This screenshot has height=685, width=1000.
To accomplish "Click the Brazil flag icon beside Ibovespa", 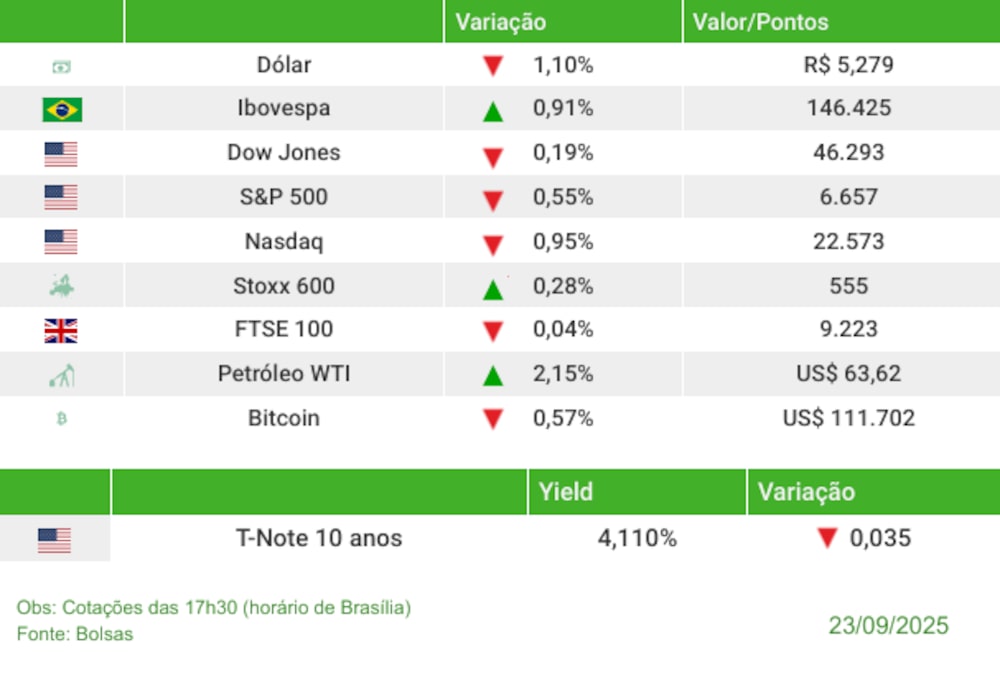I will [x=62, y=109].
